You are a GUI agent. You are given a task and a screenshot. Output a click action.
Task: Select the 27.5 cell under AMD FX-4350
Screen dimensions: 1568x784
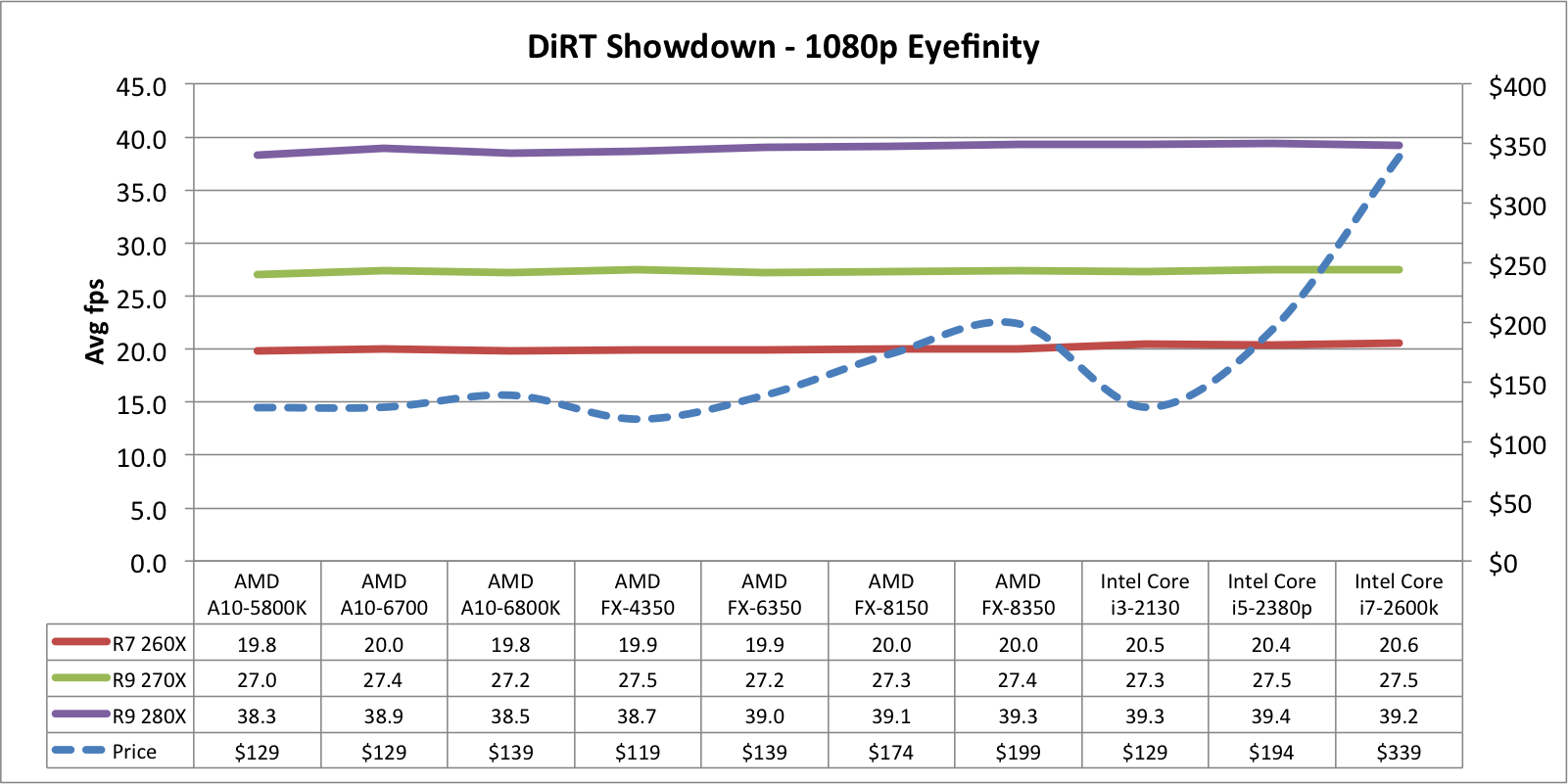click(x=638, y=680)
